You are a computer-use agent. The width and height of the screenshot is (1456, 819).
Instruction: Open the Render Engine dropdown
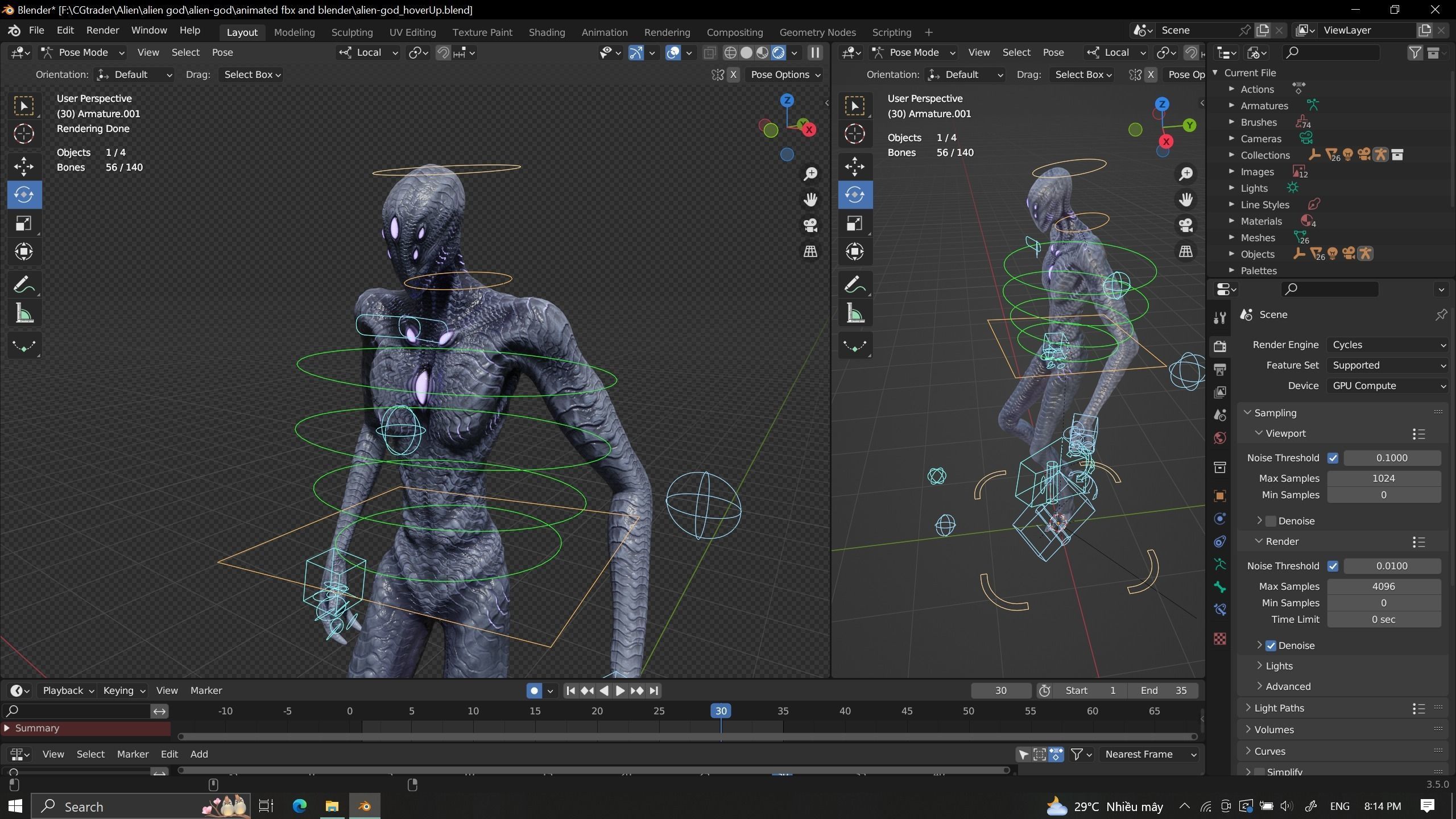point(1388,345)
